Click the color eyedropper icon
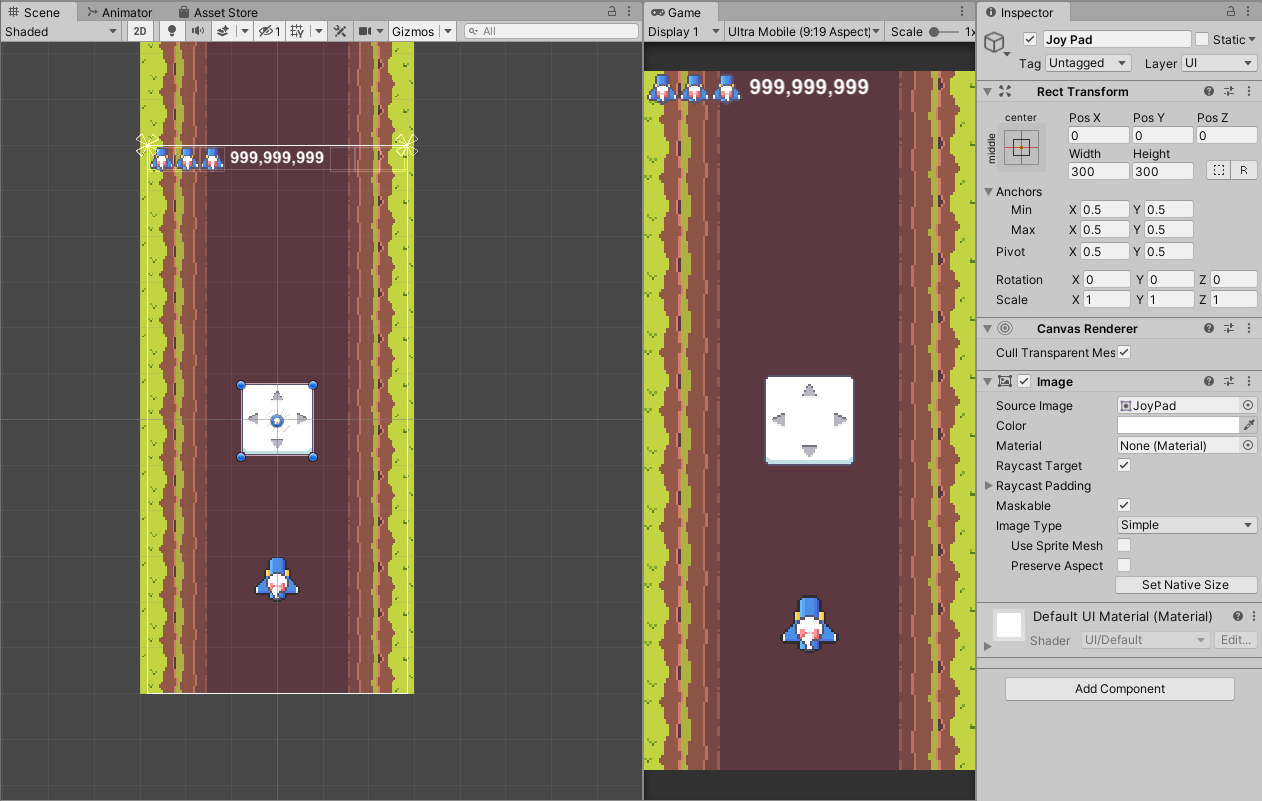 pos(1248,425)
